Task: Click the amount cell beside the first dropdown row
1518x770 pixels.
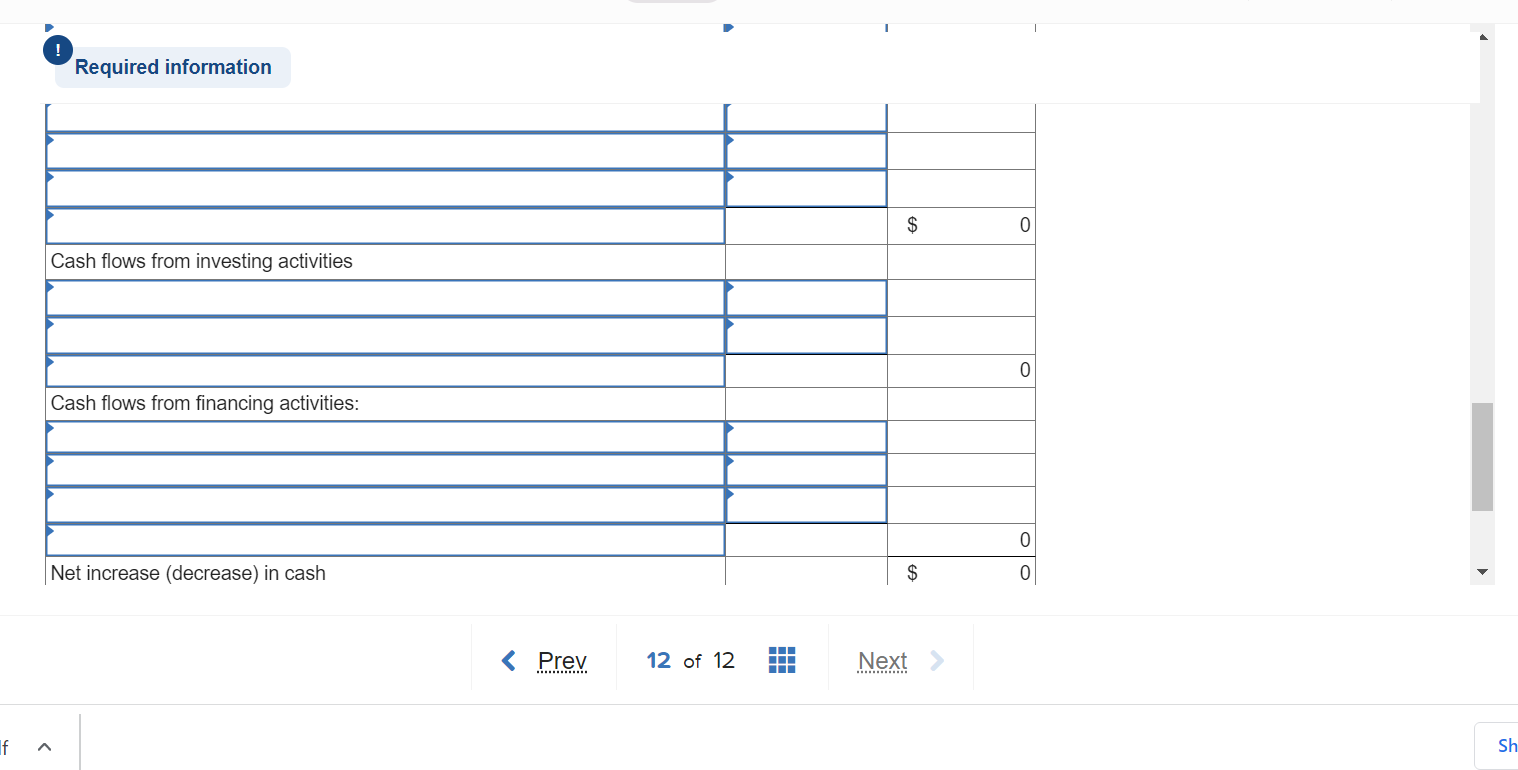Action: [960, 150]
